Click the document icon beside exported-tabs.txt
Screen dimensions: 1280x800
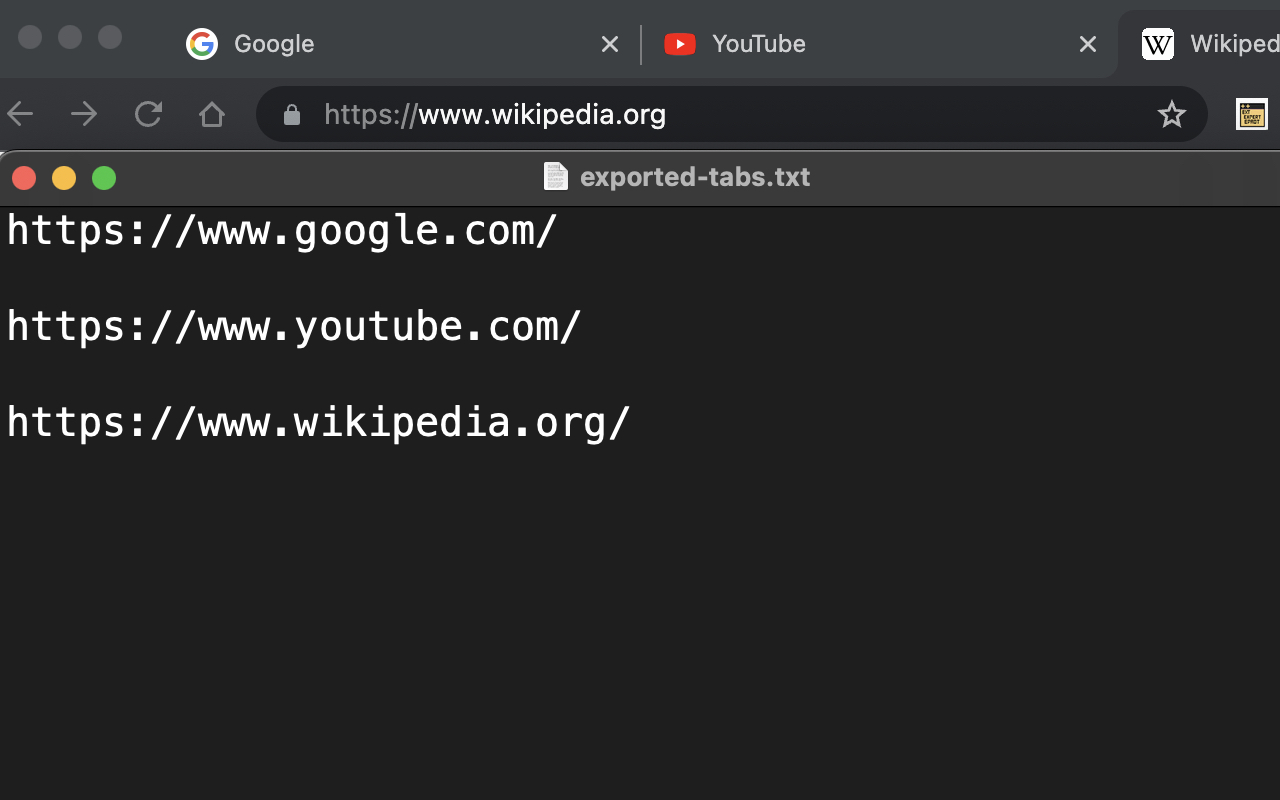556,176
